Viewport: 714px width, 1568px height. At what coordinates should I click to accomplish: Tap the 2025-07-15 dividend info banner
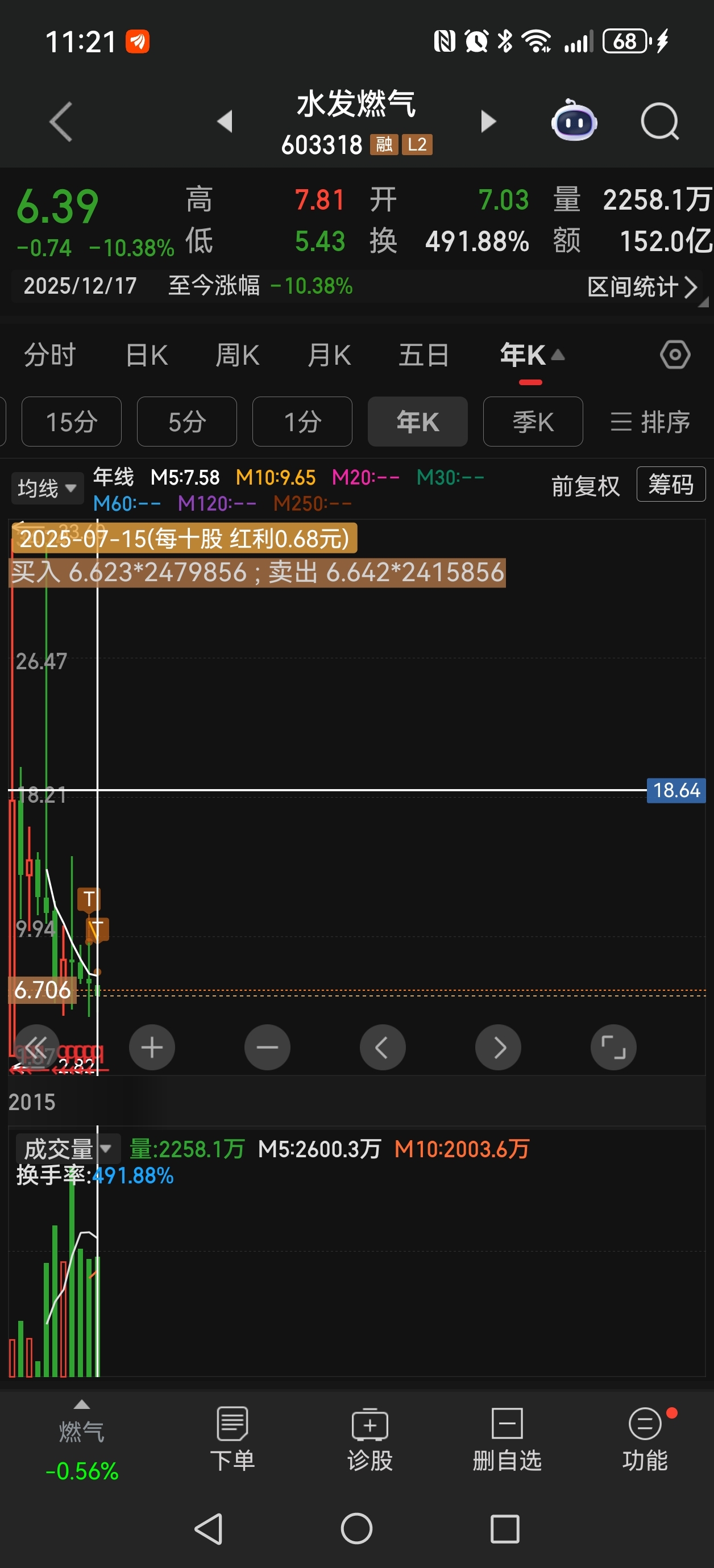184,539
